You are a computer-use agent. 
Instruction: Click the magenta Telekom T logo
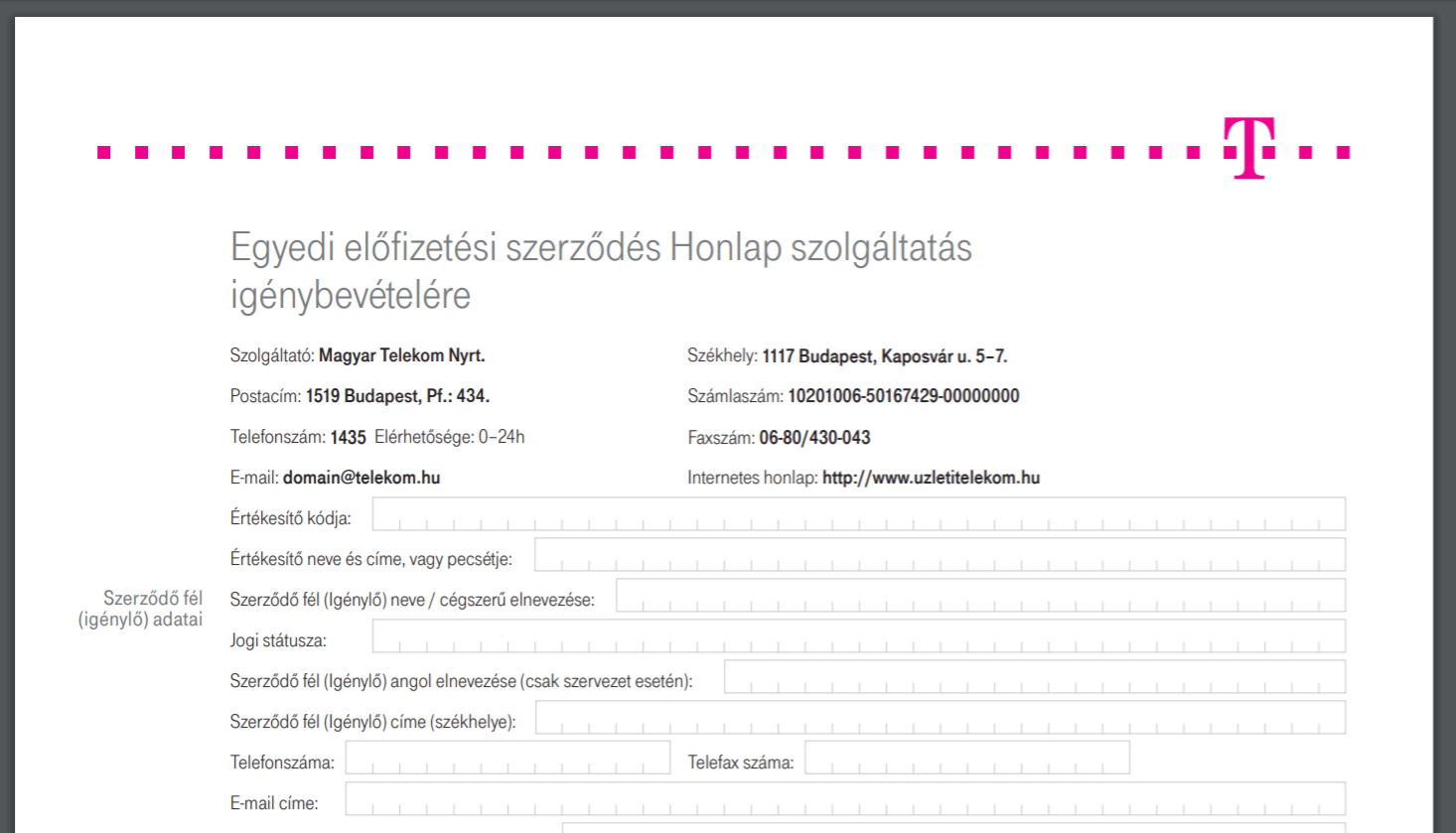(x=1249, y=148)
